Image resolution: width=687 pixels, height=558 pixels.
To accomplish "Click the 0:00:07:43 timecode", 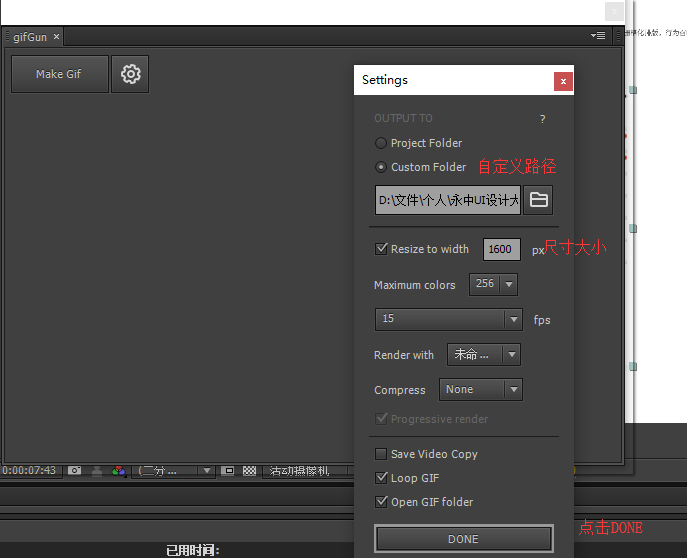I will [29, 471].
